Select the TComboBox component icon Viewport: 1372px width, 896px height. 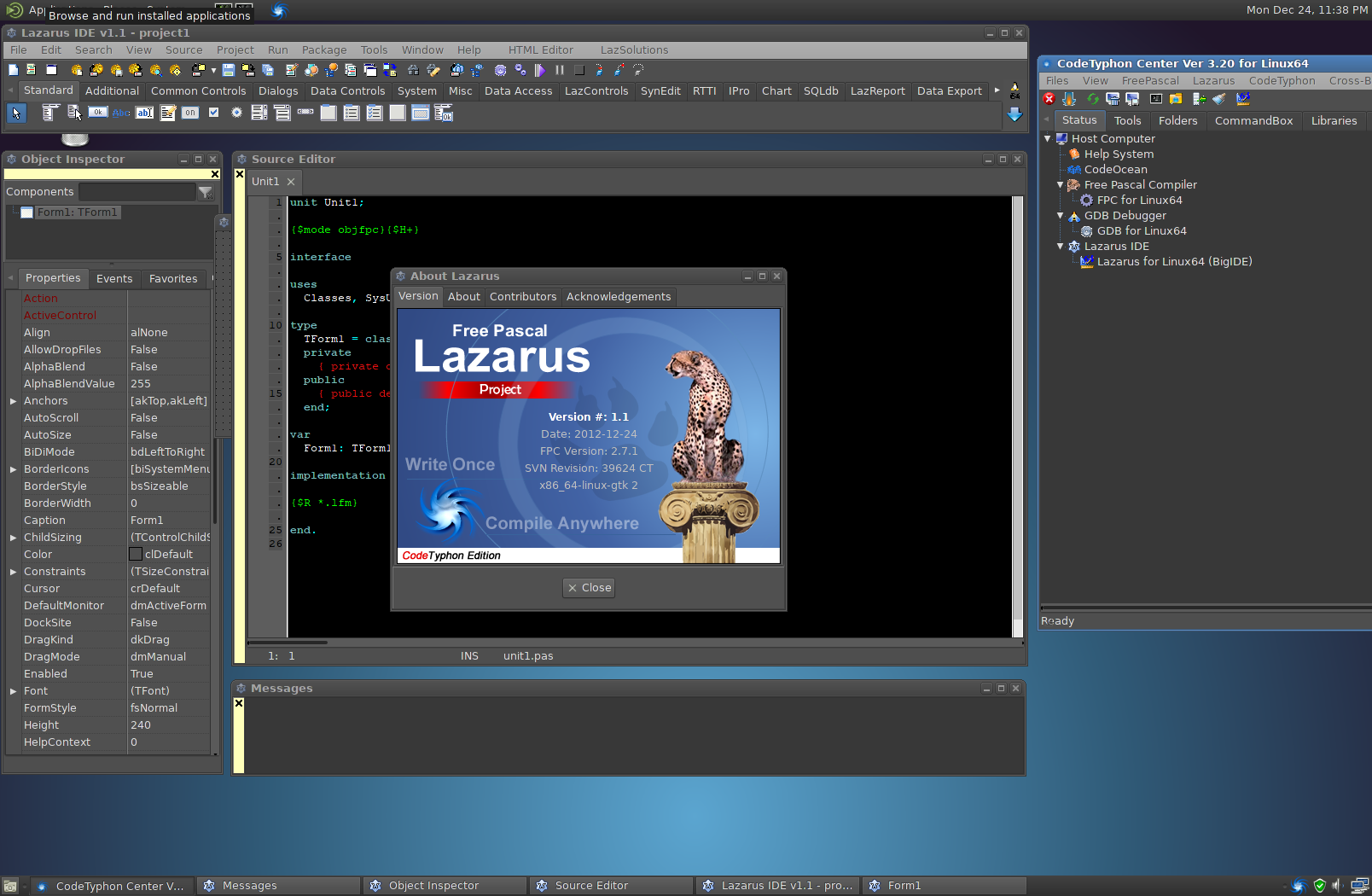[x=282, y=113]
